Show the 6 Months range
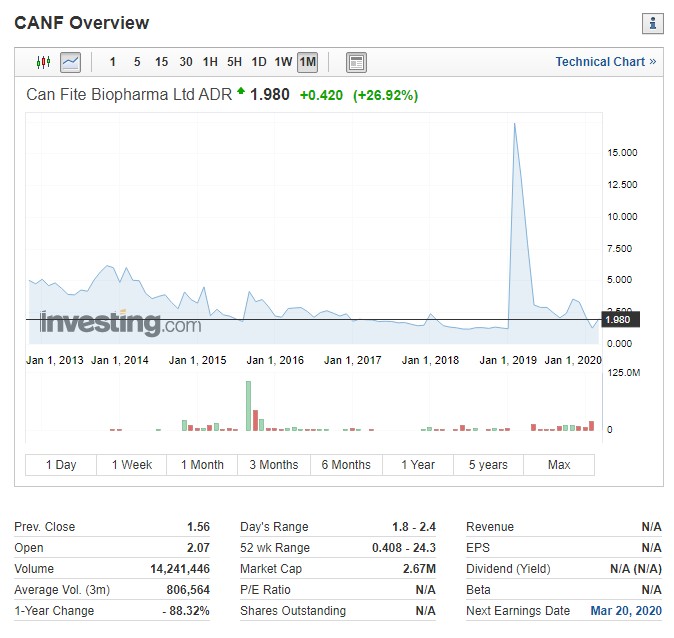The width and height of the screenshot is (674, 638). coord(346,465)
